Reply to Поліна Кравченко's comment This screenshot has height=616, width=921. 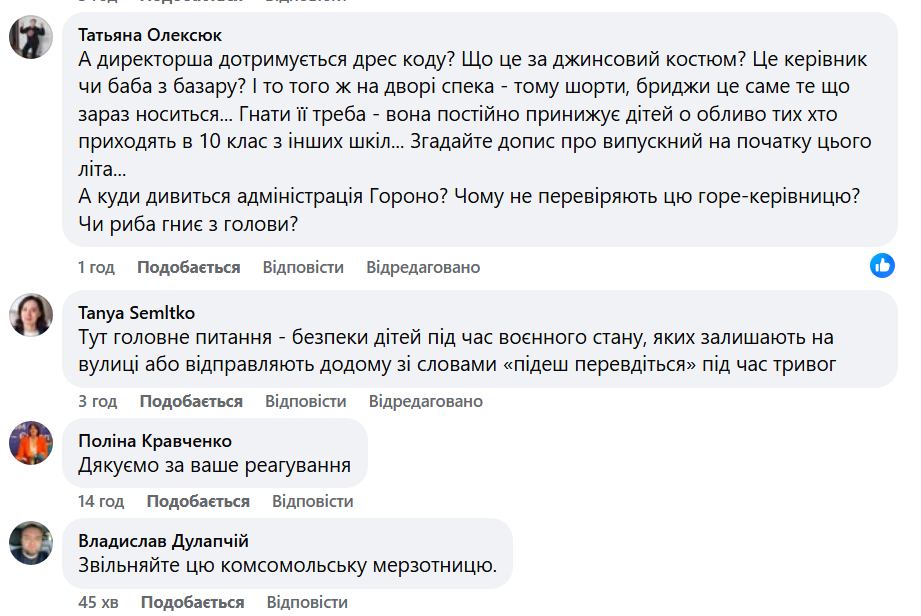coord(312,501)
